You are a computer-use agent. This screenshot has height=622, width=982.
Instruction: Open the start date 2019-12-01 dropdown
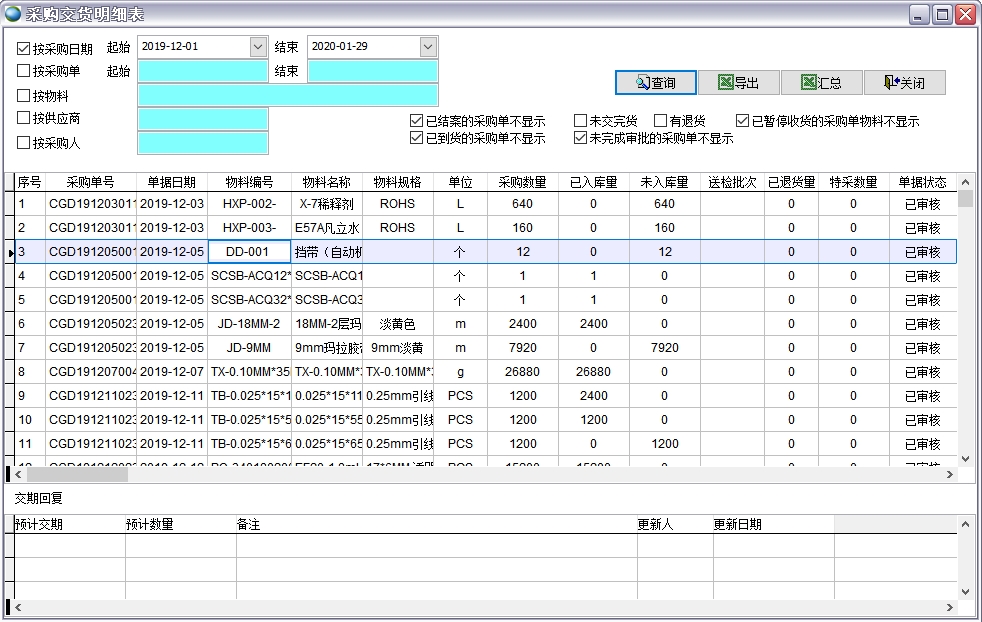coord(258,47)
